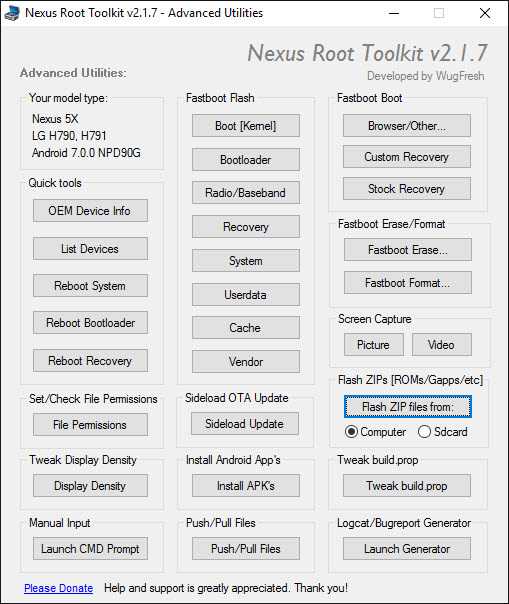The height and width of the screenshot is (604, 509).
Task: Boot a Custom Recovery via fastboot
Action: 407,157
